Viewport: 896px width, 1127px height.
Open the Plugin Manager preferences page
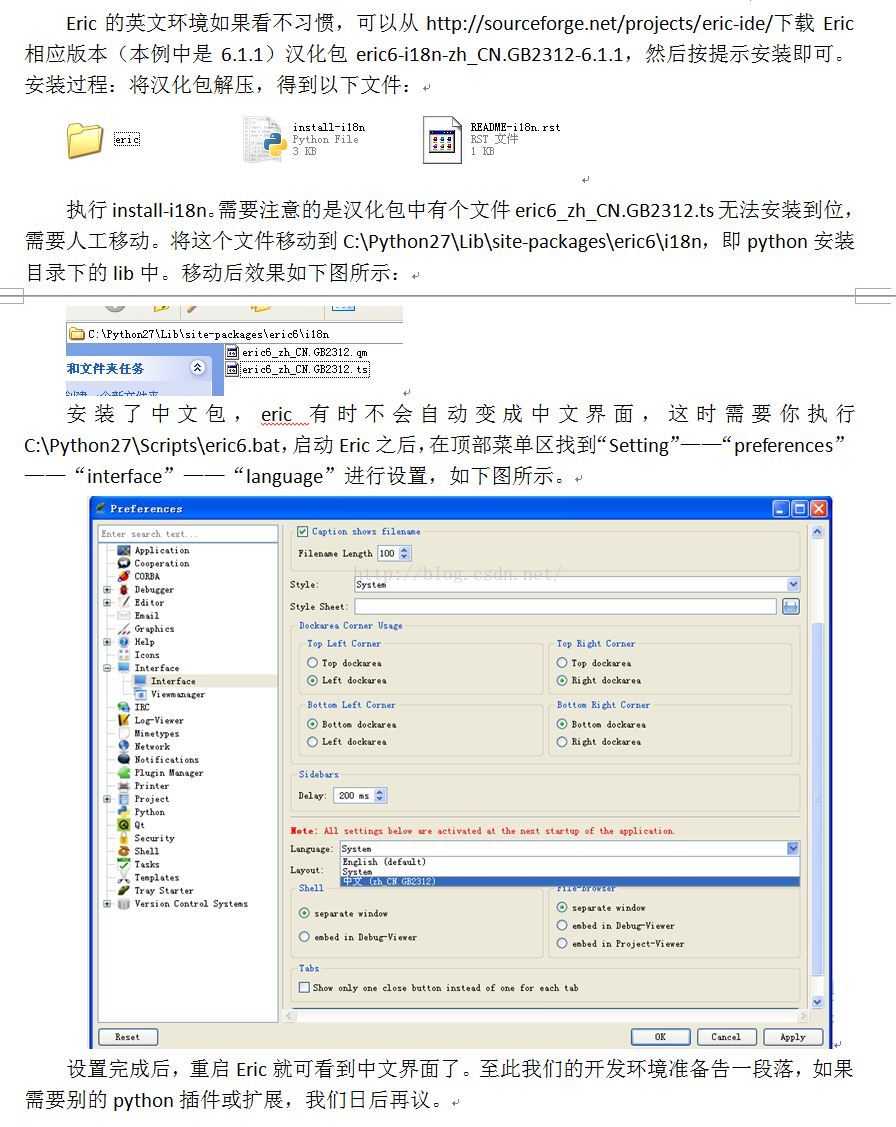(168, 773)
